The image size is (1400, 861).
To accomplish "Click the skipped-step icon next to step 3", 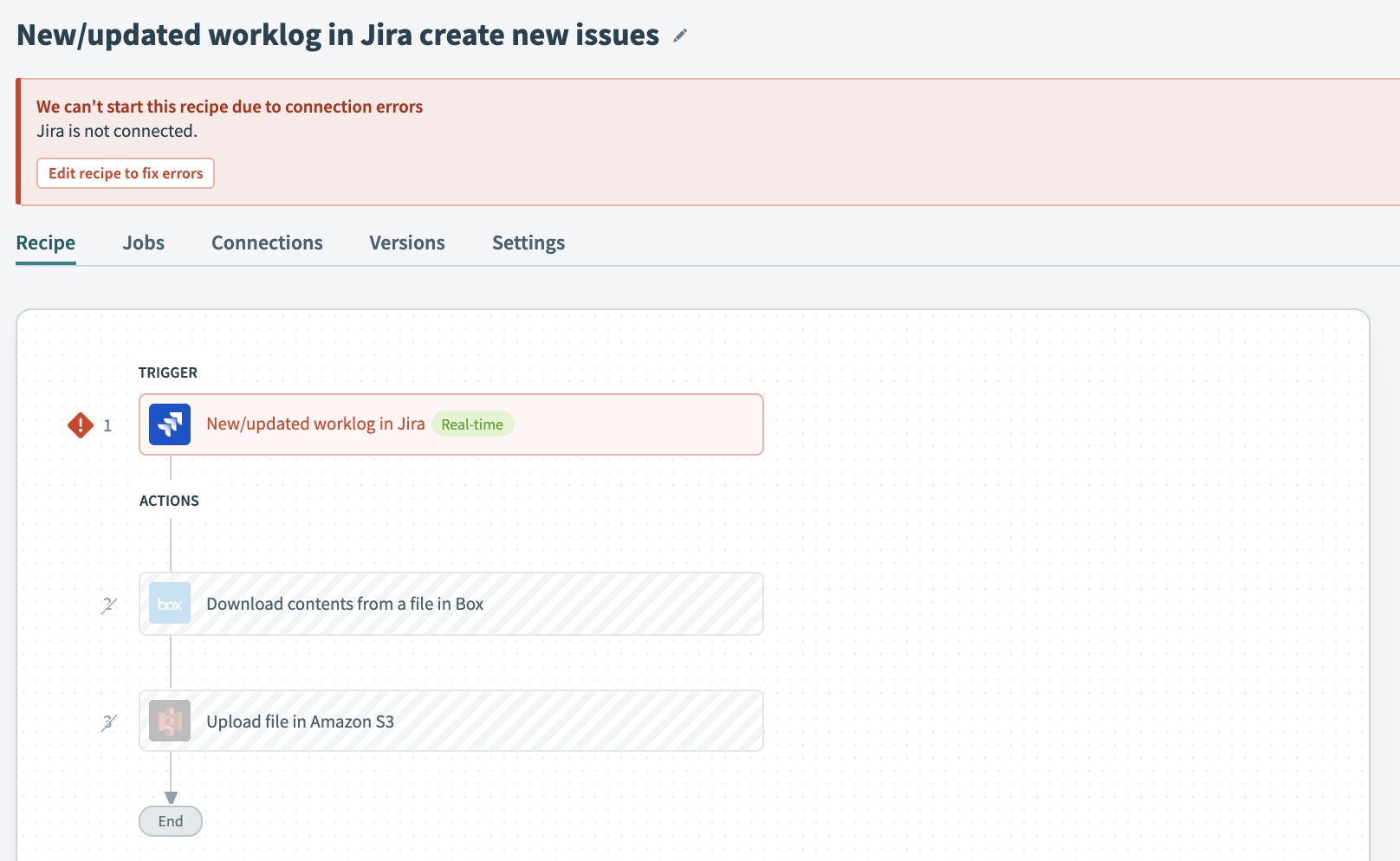I will coord(107,722).
